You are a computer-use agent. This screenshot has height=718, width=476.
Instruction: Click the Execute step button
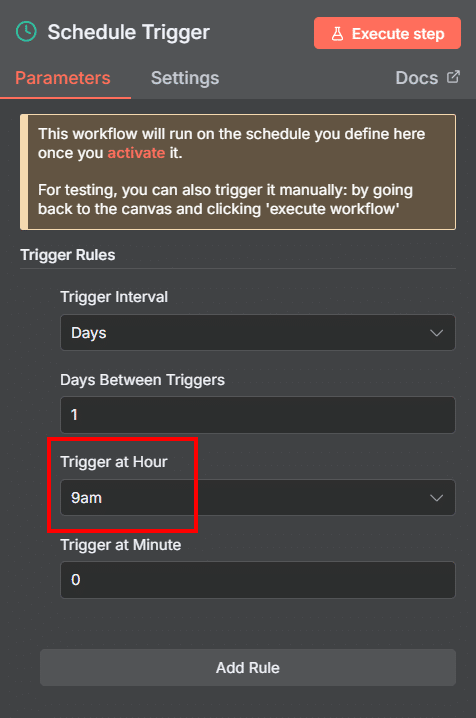click(387, 33)
